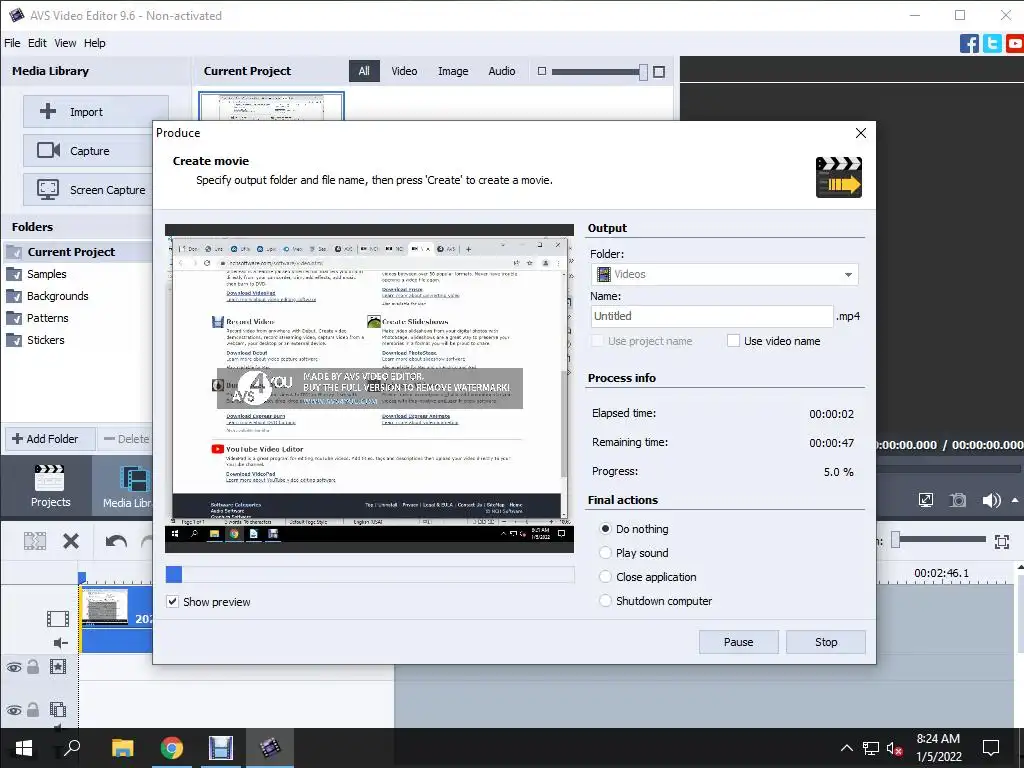Take a snapshot with camera icon
Screen dimensions: 1024x768
957,500
